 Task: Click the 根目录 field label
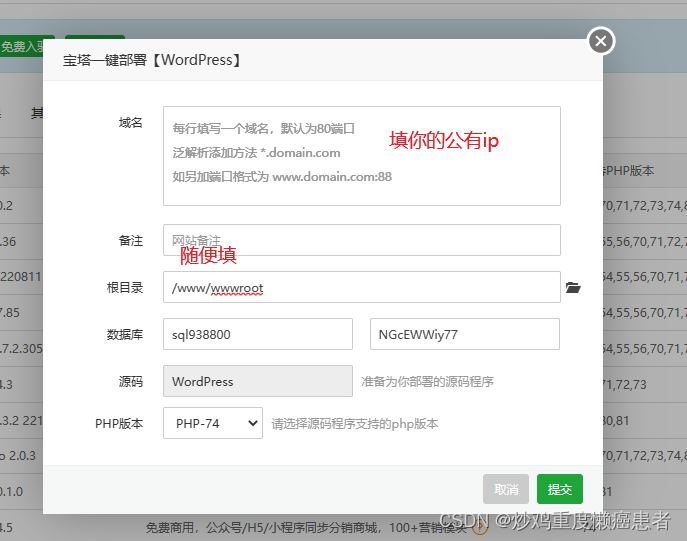pos(125,288)
